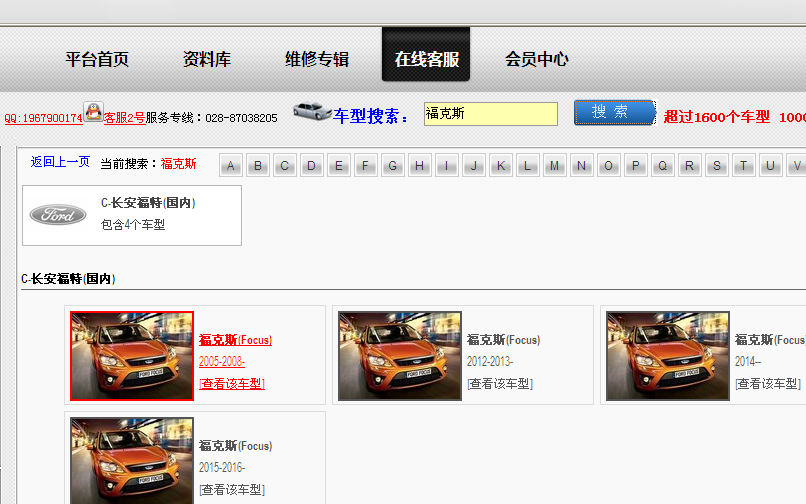Filter by letter H
This screenshot has width=806, height=504.
[419, 166]
